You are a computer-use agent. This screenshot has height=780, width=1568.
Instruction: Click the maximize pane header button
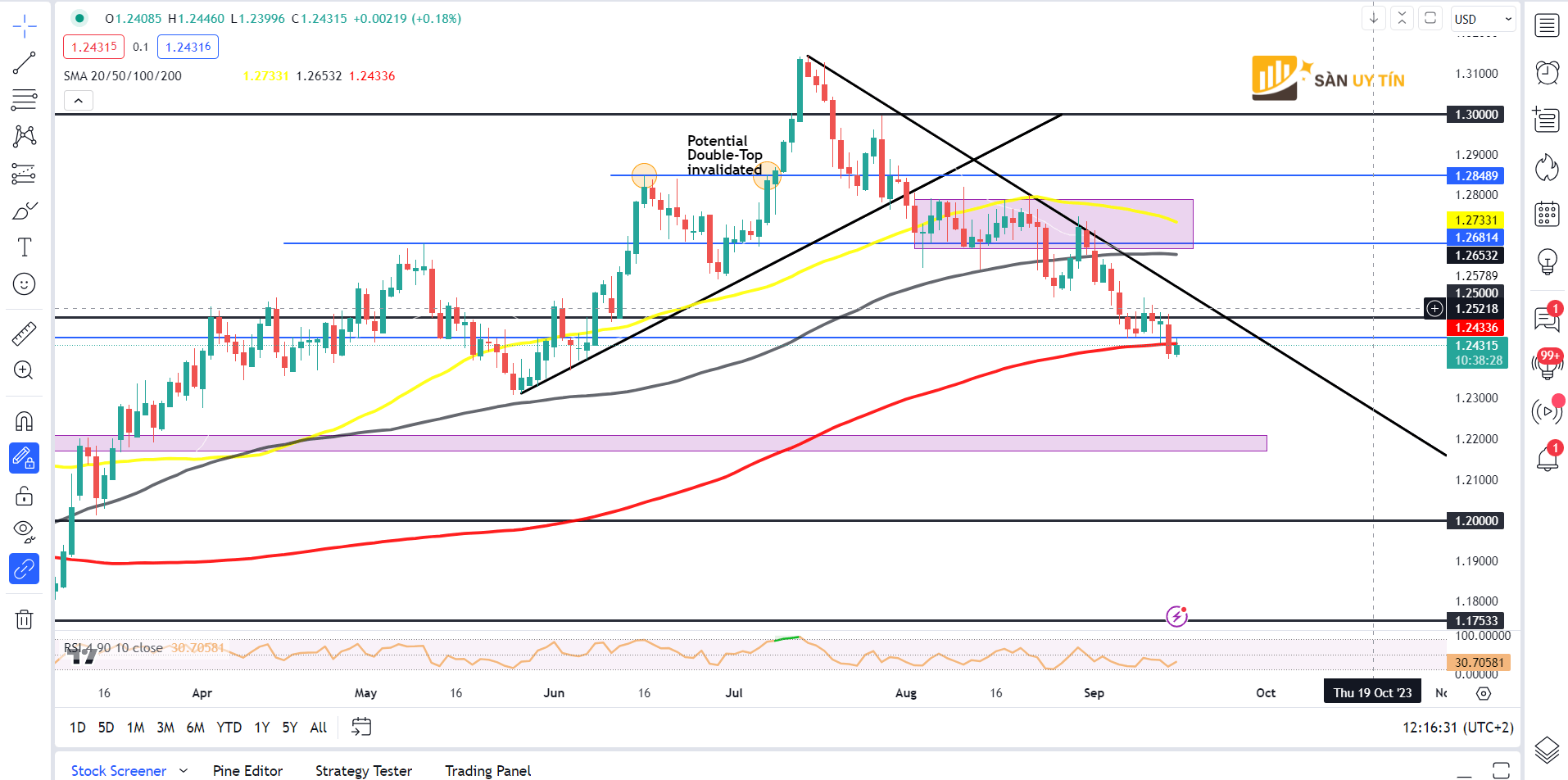coord(1430,18)
